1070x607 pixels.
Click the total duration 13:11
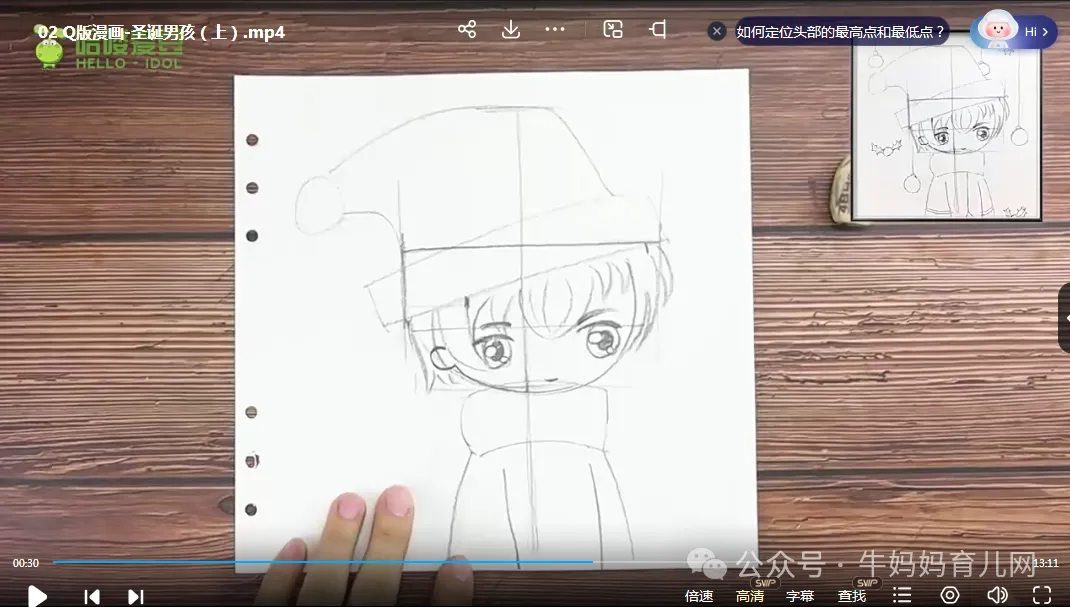[x=1045, y=563]
